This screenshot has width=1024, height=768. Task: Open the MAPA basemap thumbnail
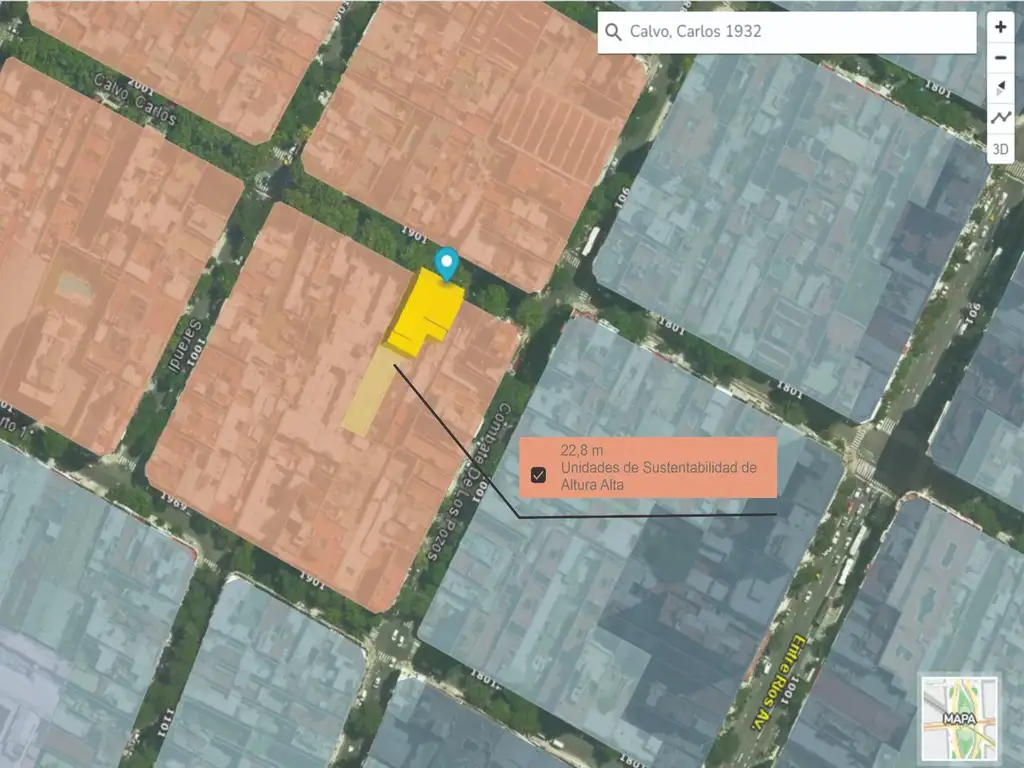click(x=959, y=718)
